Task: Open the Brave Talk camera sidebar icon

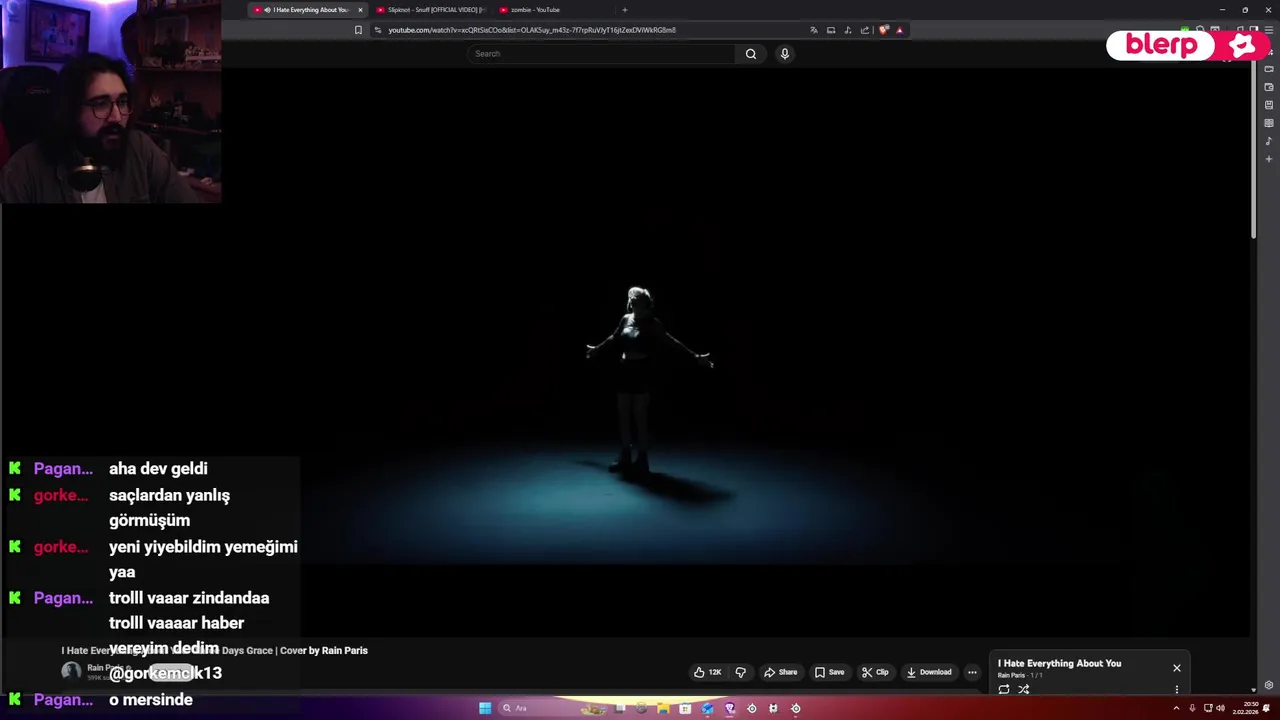Action: point(1269,69)
